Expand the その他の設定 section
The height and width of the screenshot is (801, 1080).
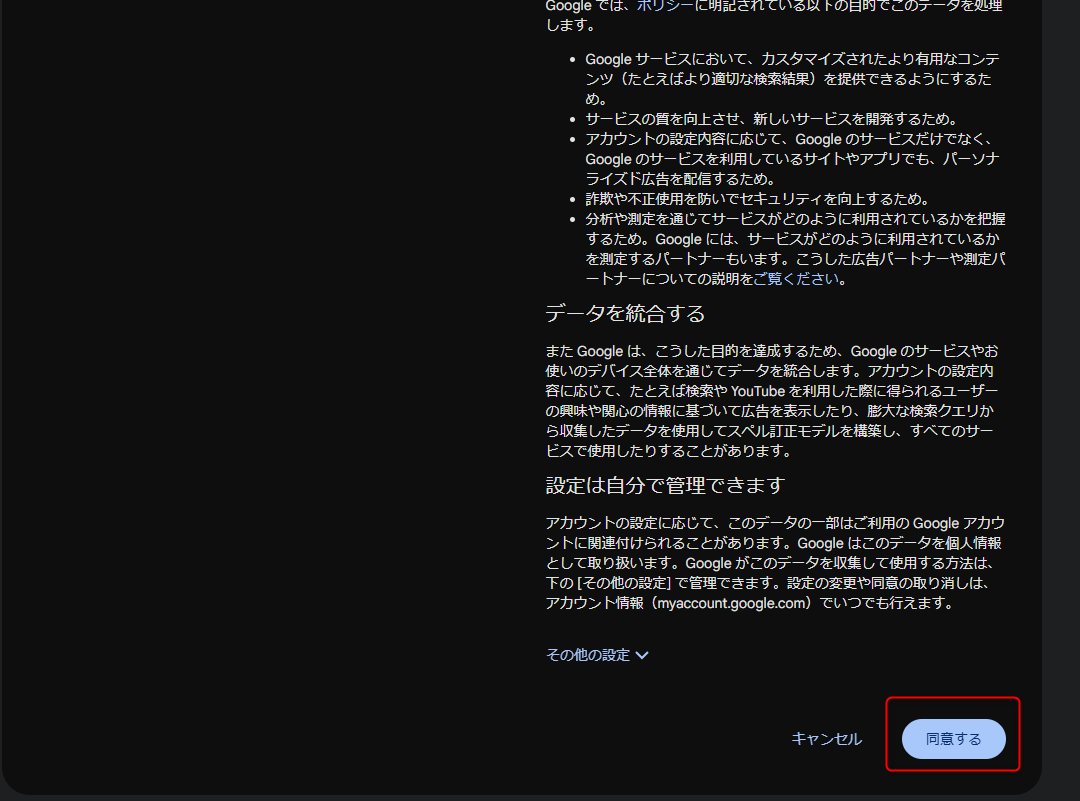point(588,655)
